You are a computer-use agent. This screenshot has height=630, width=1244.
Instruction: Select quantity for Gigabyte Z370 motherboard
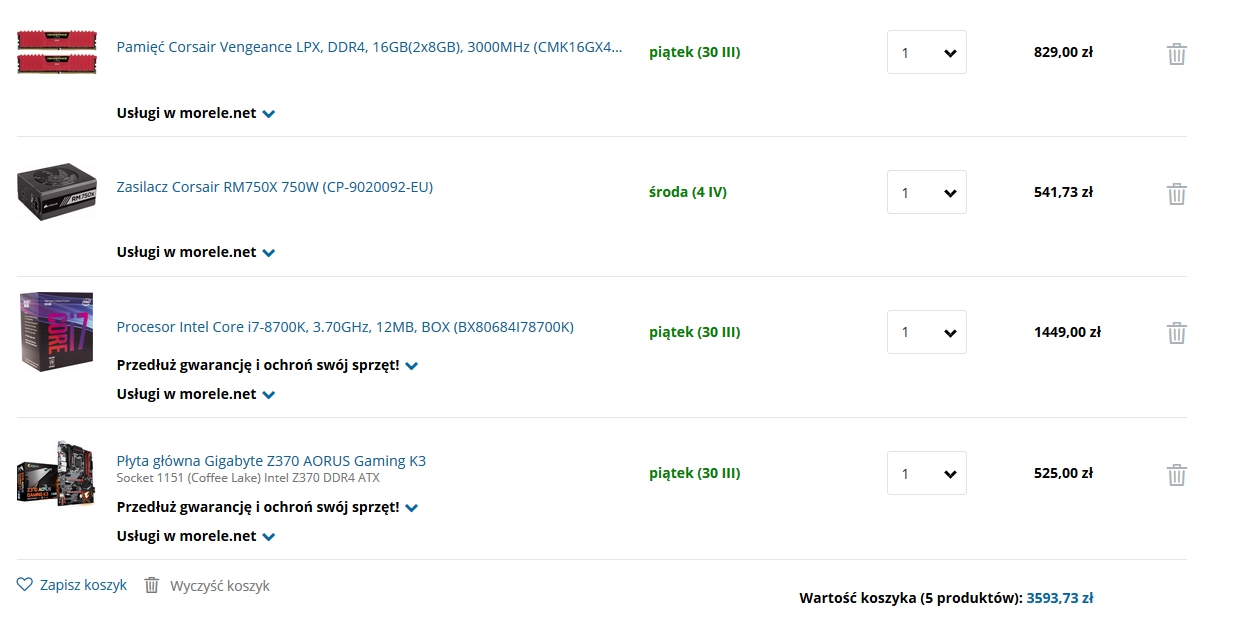[x=927, y=473]
